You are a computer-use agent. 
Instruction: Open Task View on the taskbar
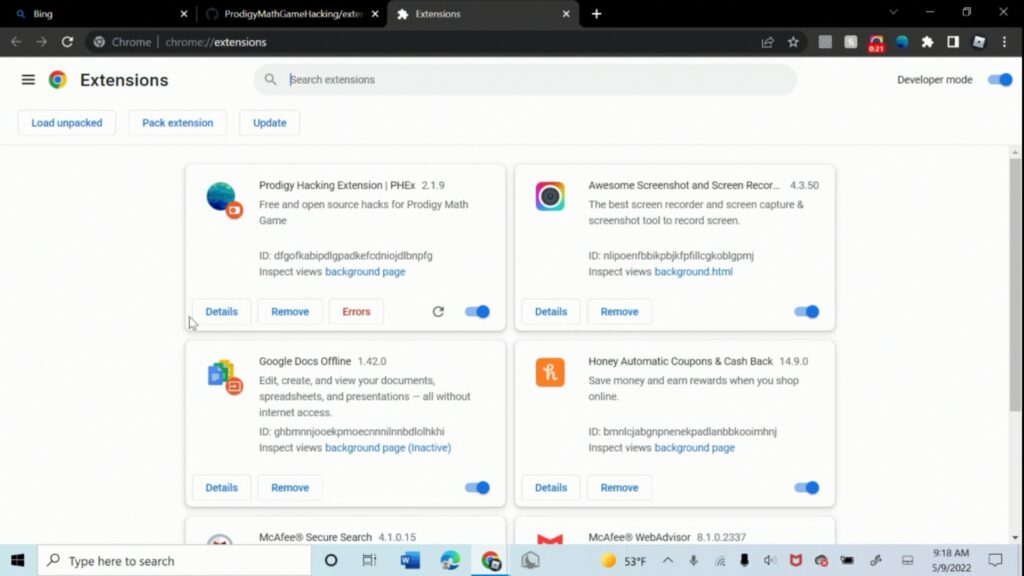click(369, 560)
